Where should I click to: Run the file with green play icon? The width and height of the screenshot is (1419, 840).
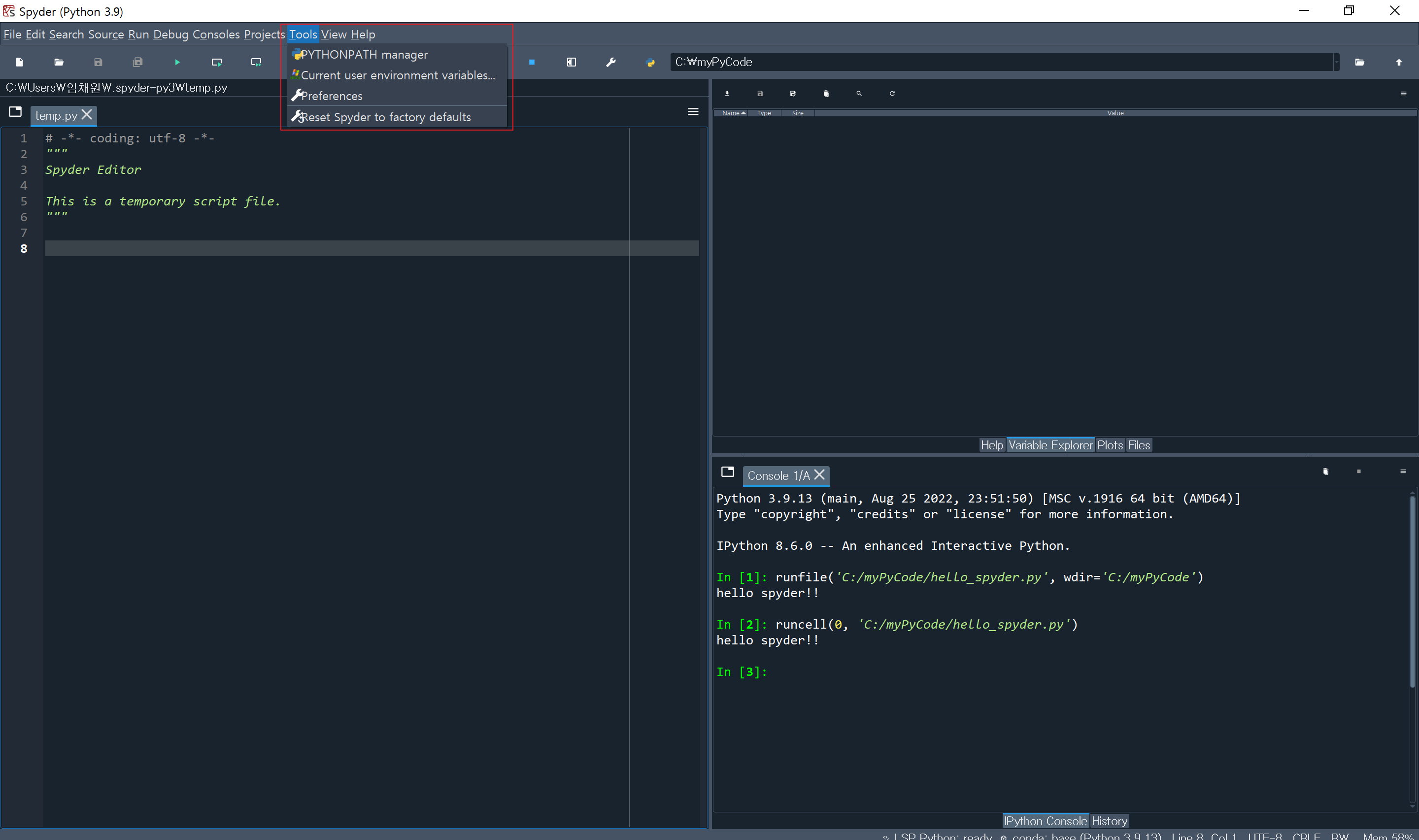pos(177,62)
